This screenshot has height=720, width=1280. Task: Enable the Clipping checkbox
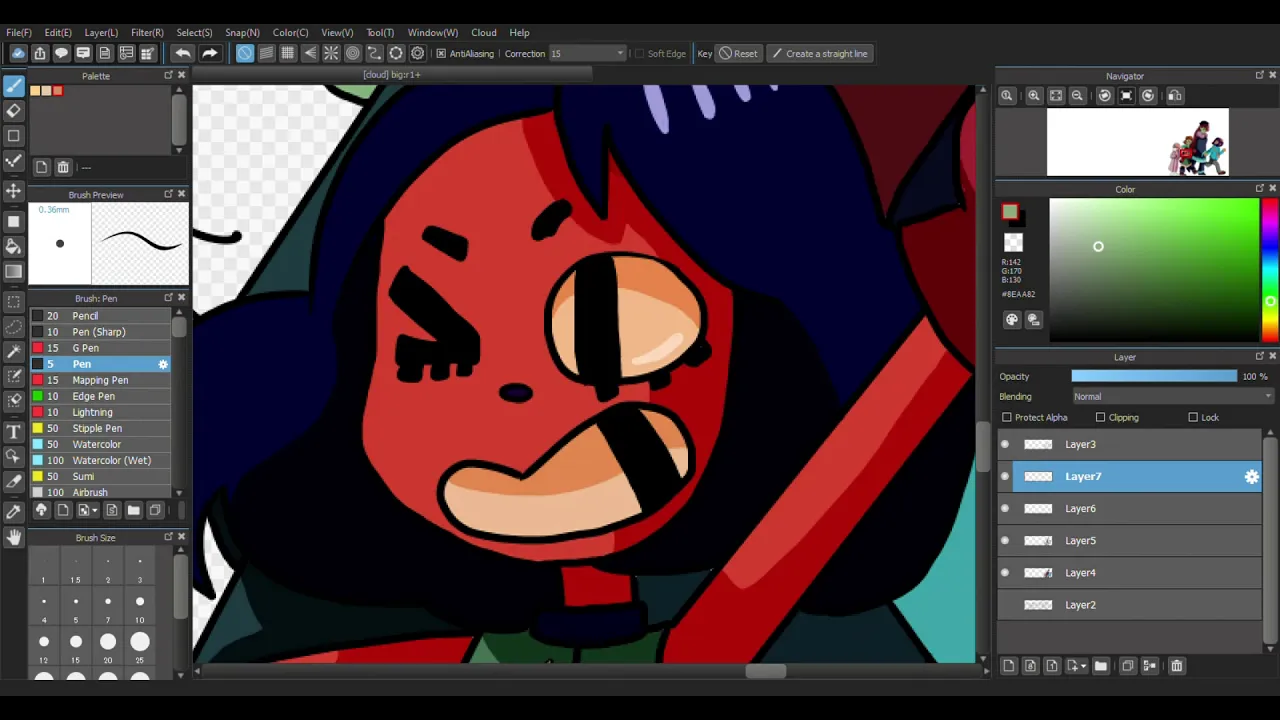(x=1100, y=417)
